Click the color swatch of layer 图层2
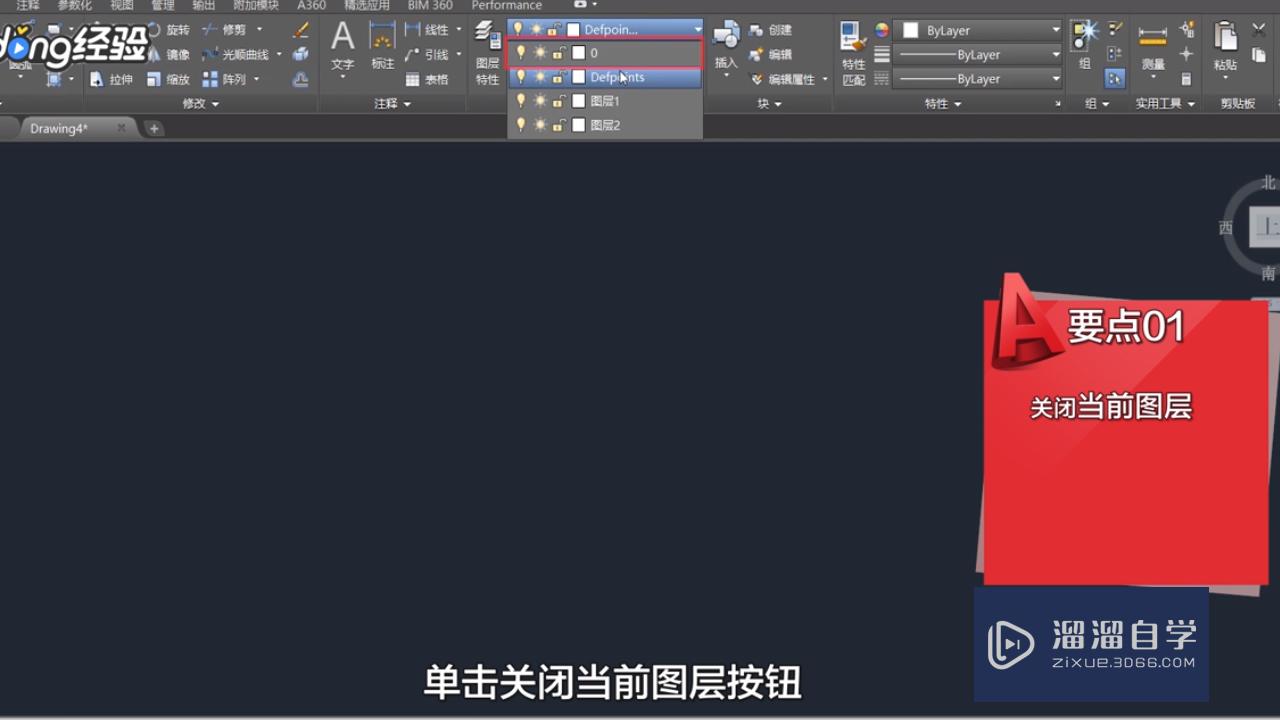Viewport: 1280px width, 720px height. pyautogui.click(x=578, y=124)
